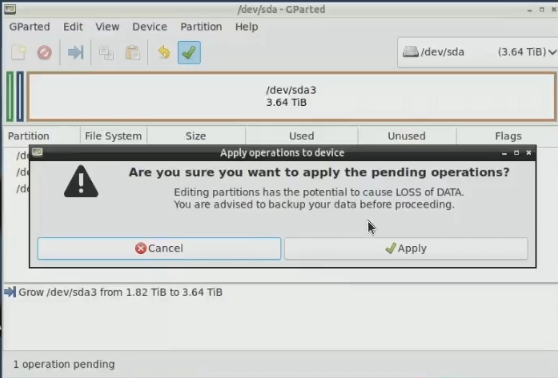This screenshot has width=558, height=378.
Task: Maximize the Apply operations to device dialog
Action: pyautogui.click(x=516, y=153)
